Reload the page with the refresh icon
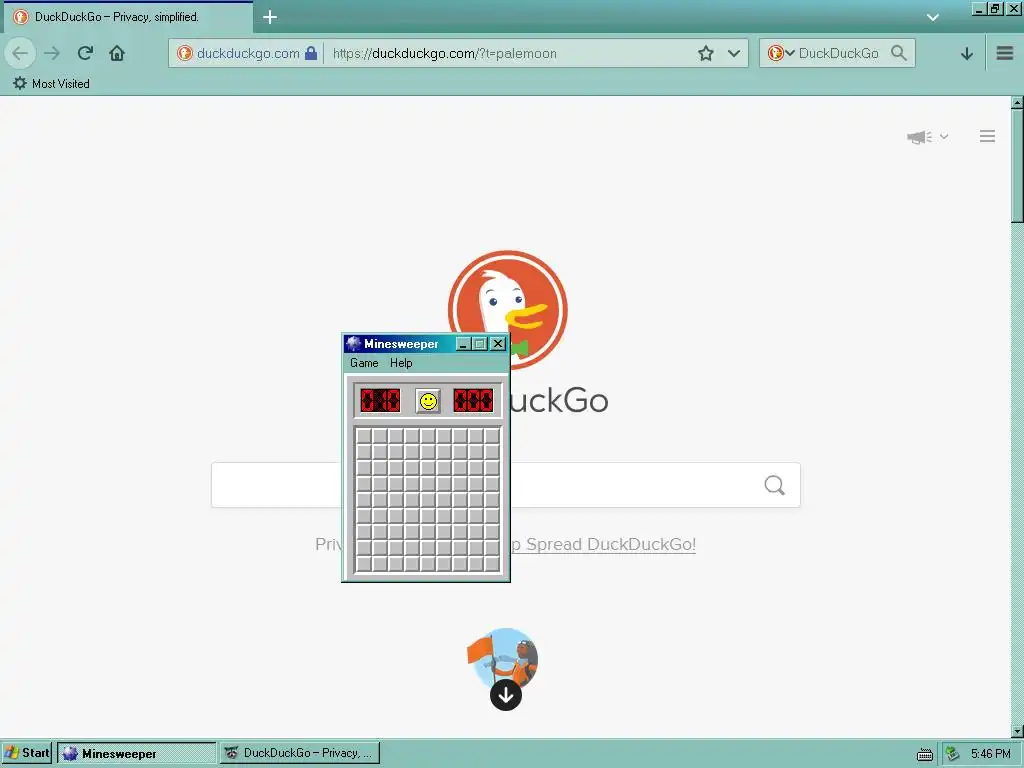The width and height of the screenshot is (1024, 768). pos(85,53)
